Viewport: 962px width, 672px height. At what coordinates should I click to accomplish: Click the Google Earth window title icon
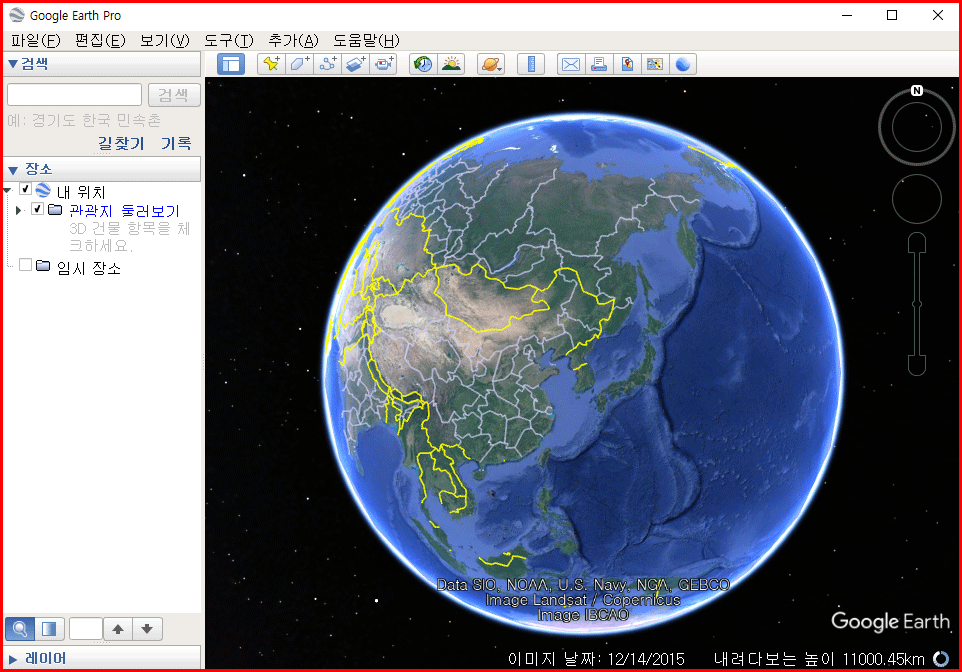pyautogui.click(x=17, y=15)
